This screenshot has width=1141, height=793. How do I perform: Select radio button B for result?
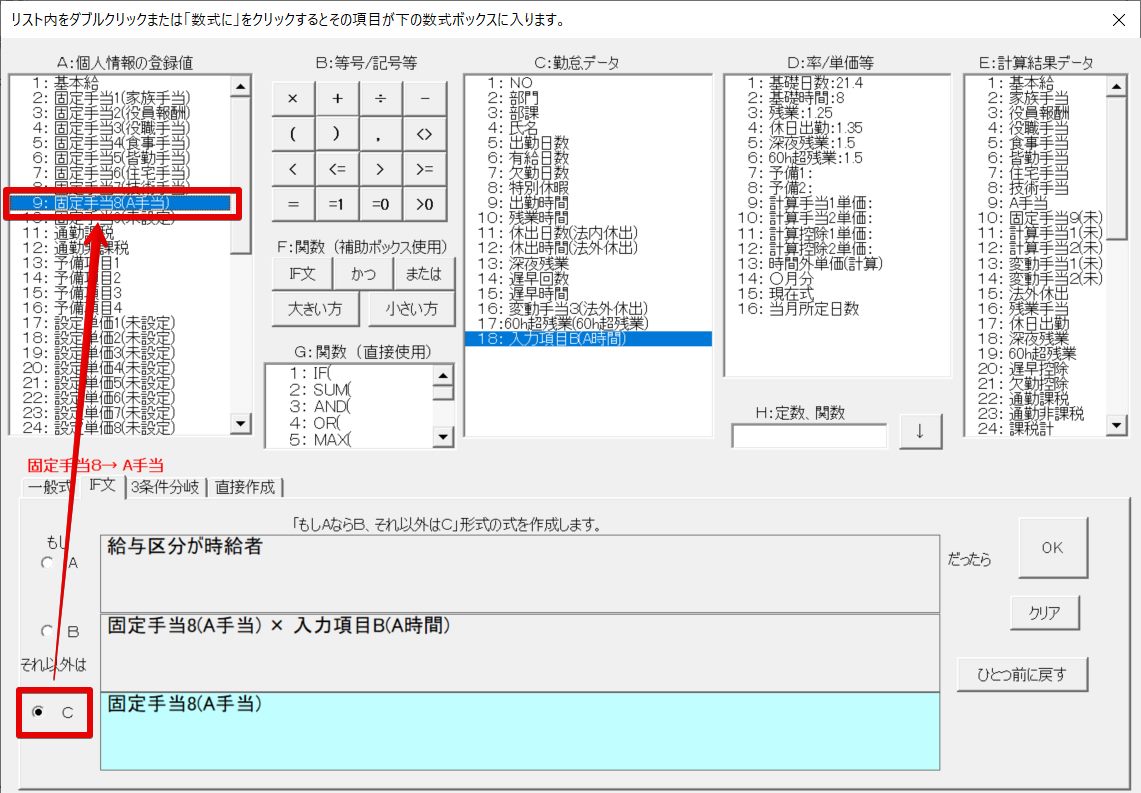click(47, 632)
